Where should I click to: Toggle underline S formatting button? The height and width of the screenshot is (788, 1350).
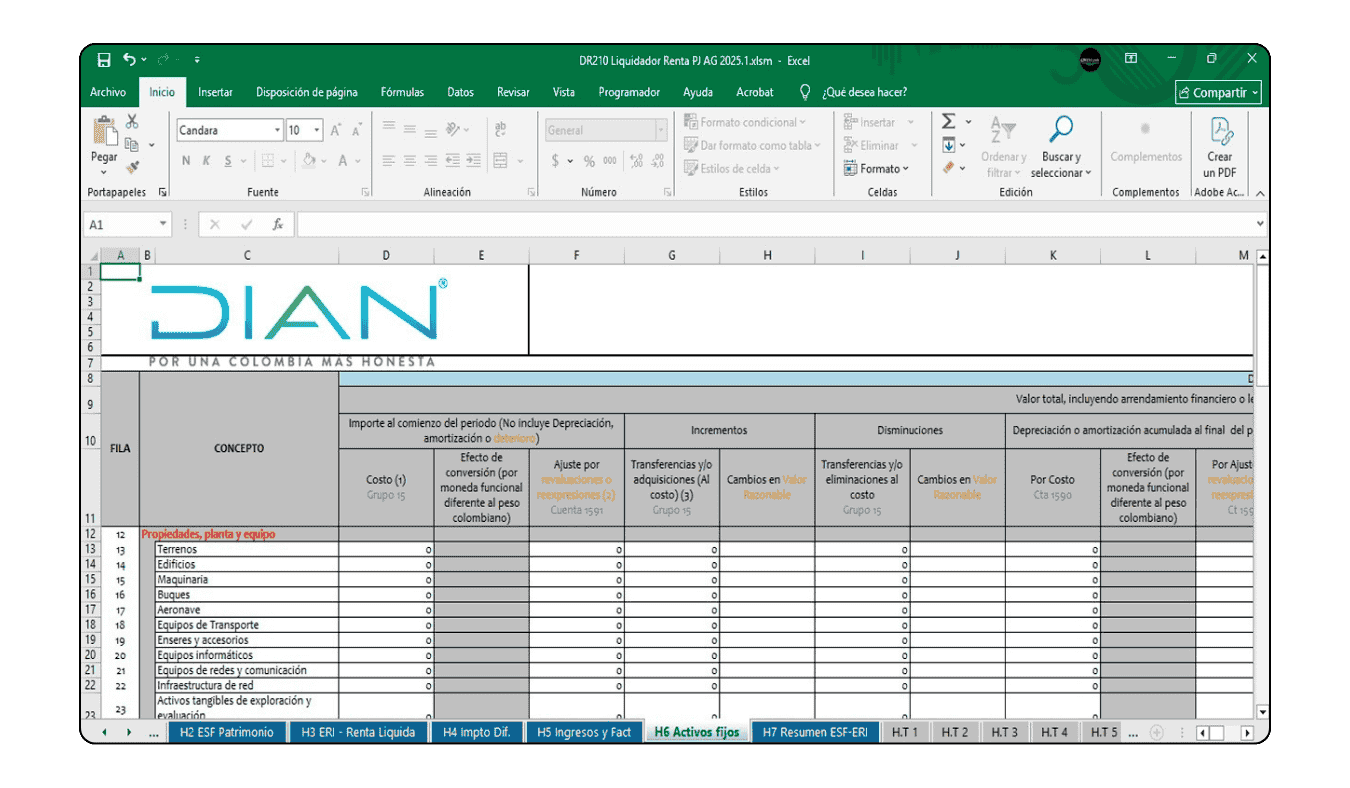(228, 161)
